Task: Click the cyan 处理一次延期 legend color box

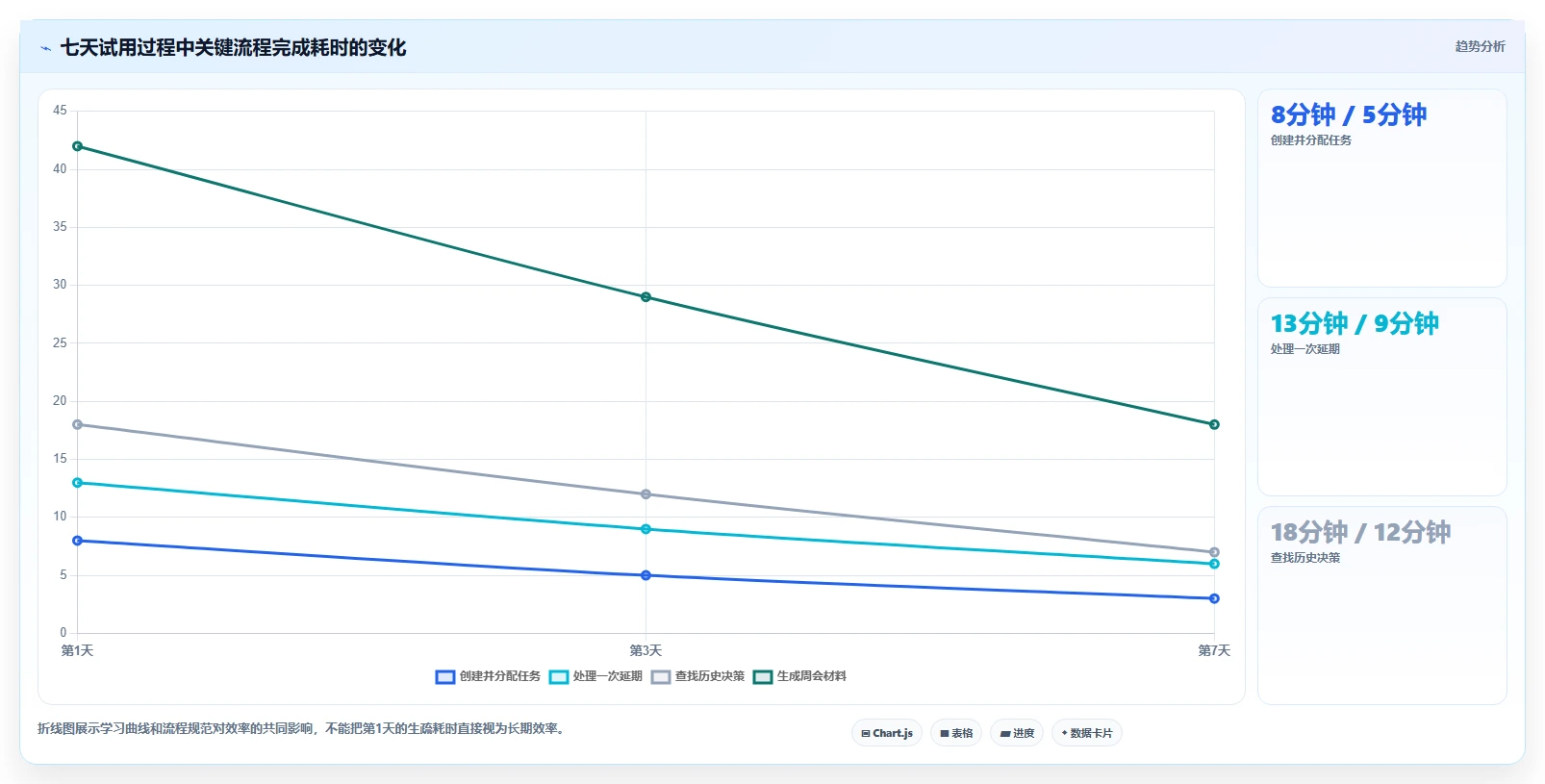Action: pos(558,677)
